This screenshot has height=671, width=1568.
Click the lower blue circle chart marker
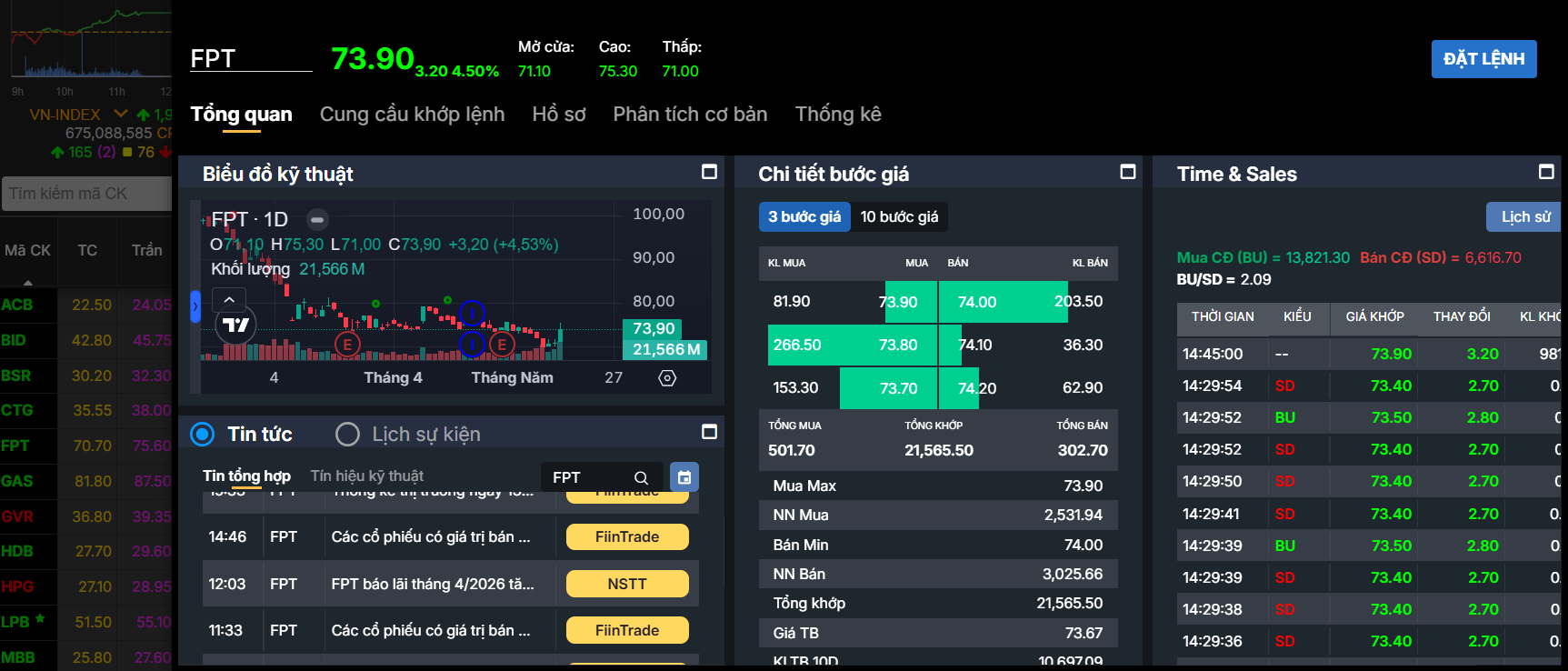pyautogui.click(x=472, y=345)
